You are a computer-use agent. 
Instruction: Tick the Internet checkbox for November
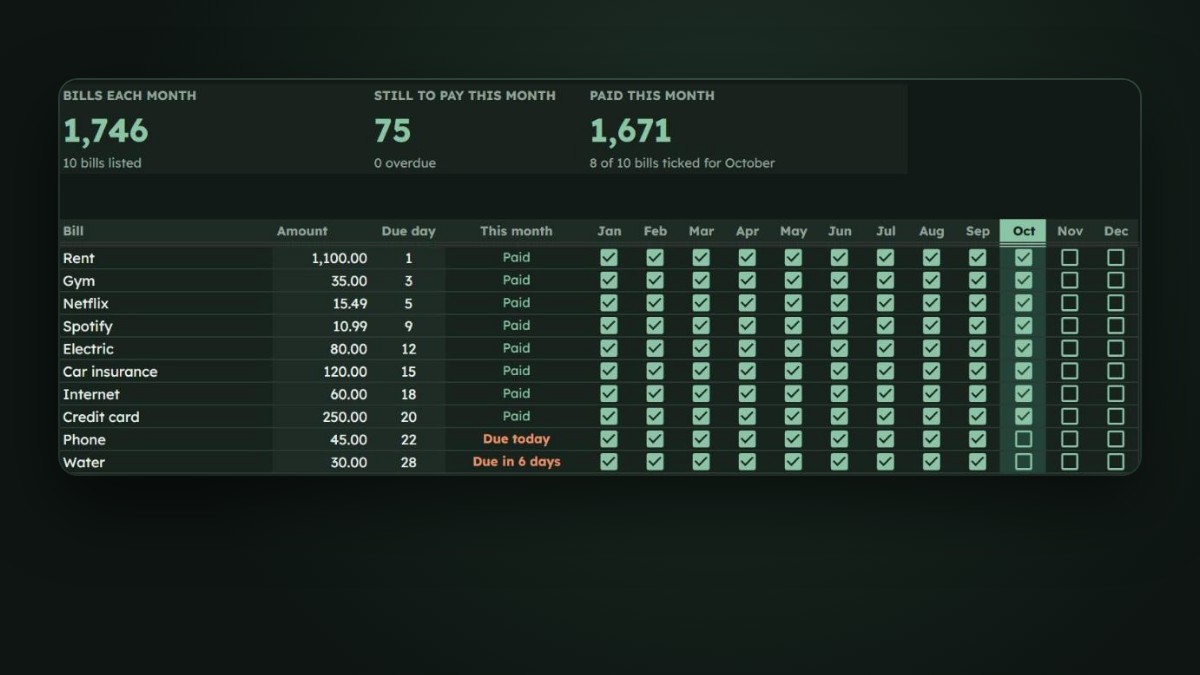pyautogui.click(x=1069, y=394)
